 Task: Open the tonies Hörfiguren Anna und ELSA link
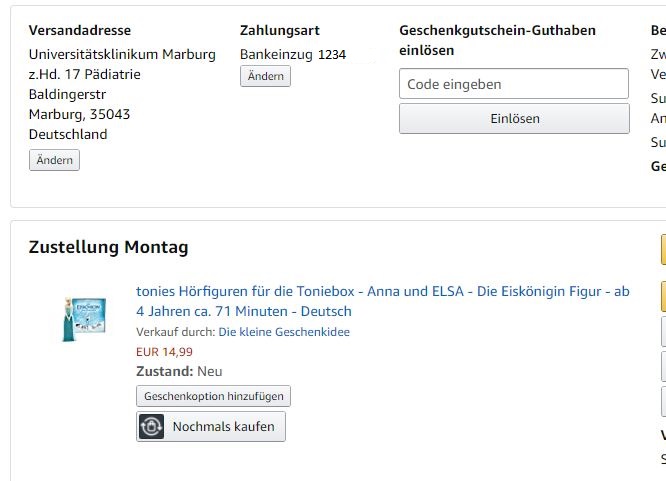click(383, 301)
